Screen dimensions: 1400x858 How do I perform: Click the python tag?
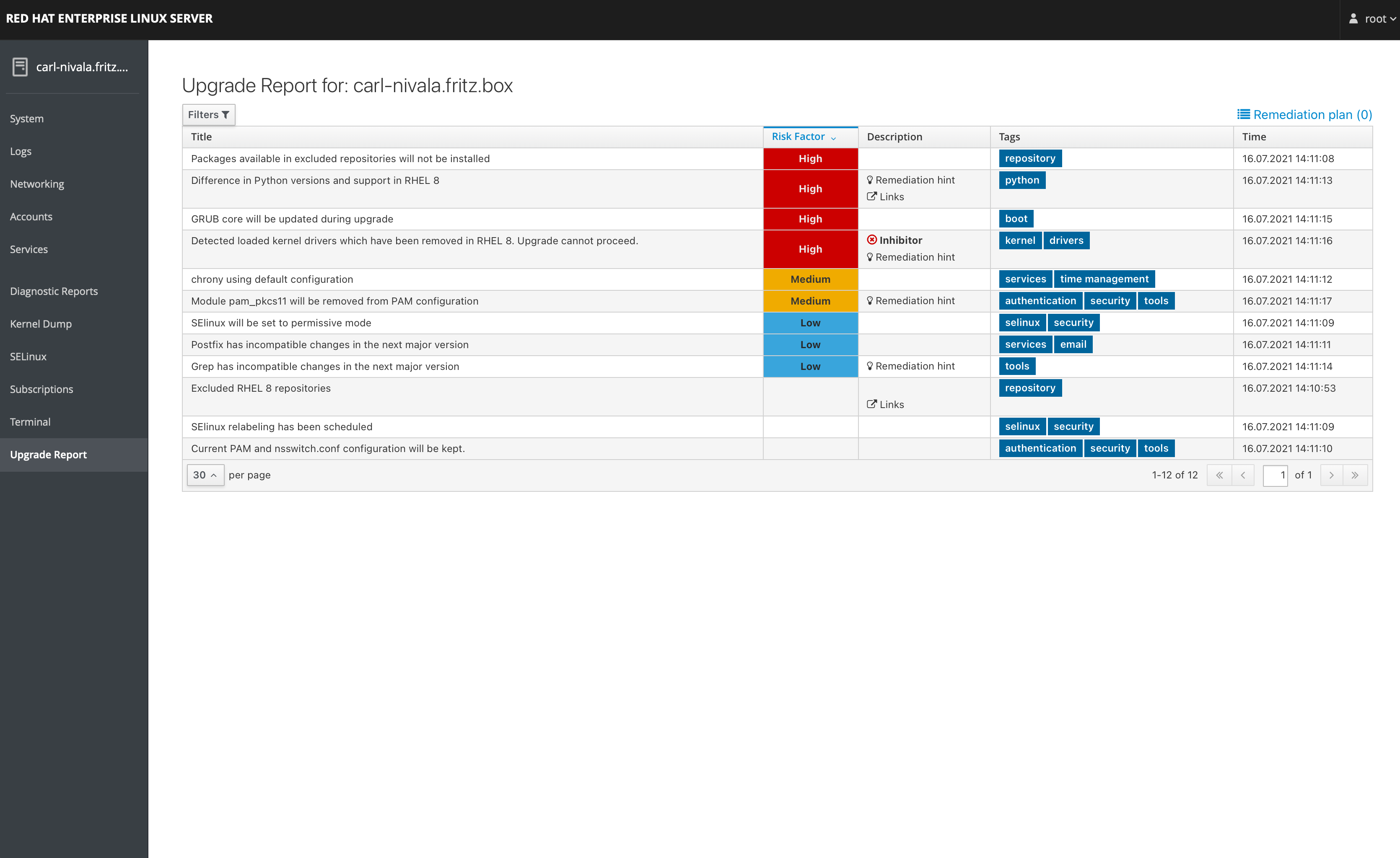tap(1022, 180)
